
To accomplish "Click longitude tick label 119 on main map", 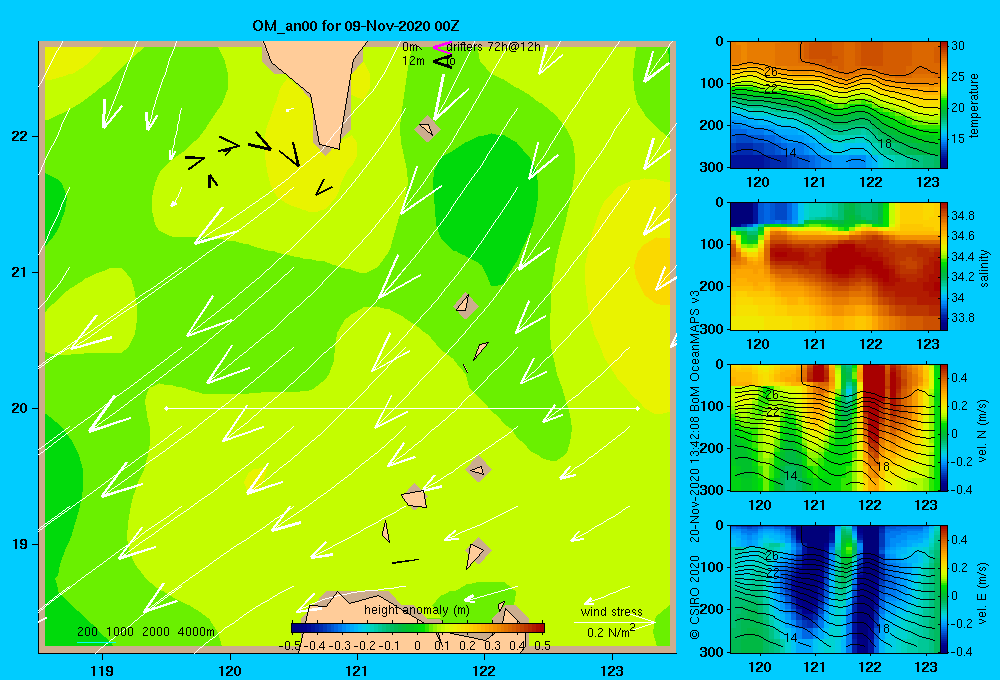I will coord(102,670).
